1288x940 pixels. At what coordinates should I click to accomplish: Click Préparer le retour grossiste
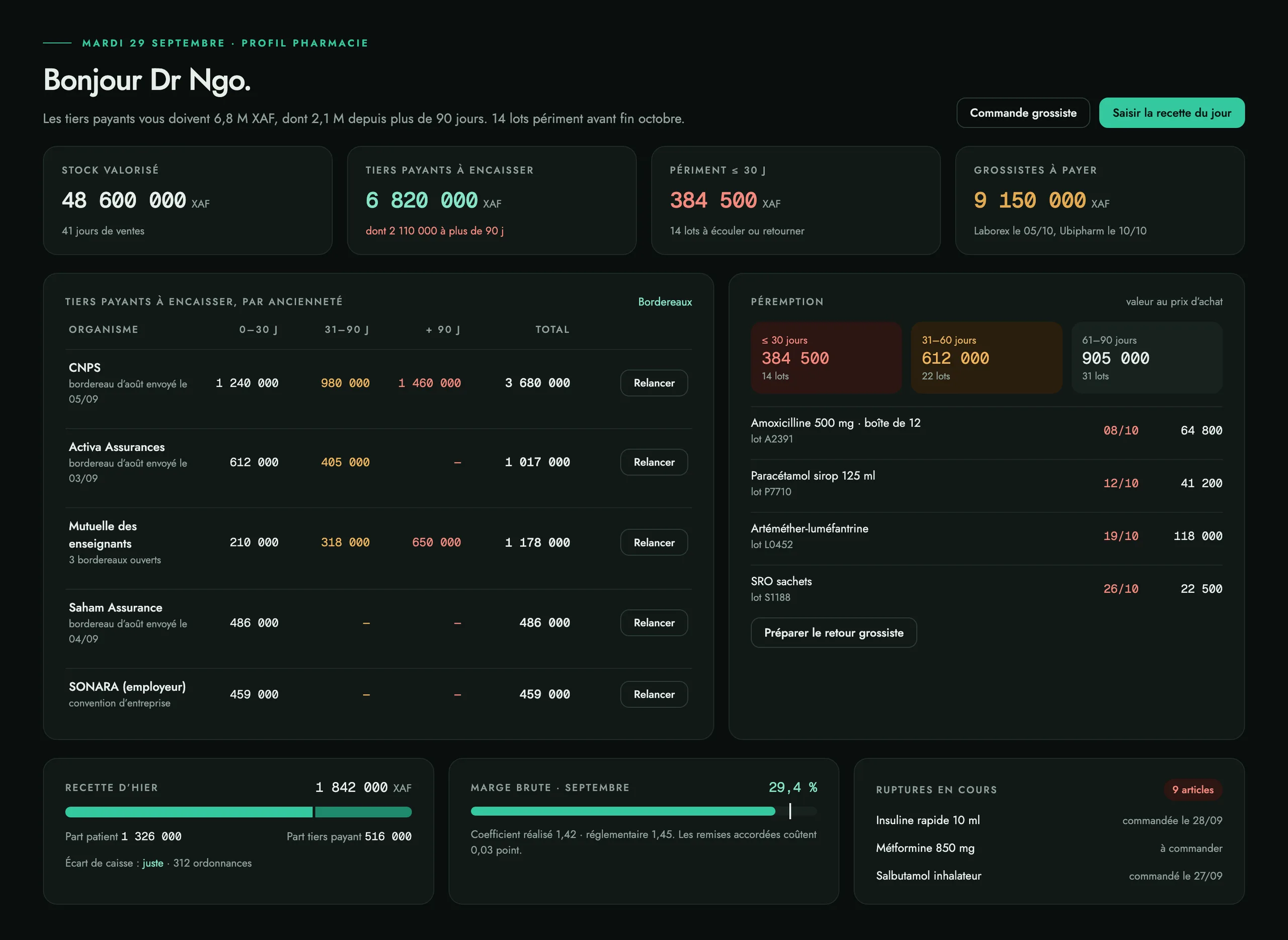pyautogui.click(x=834, y=633)
